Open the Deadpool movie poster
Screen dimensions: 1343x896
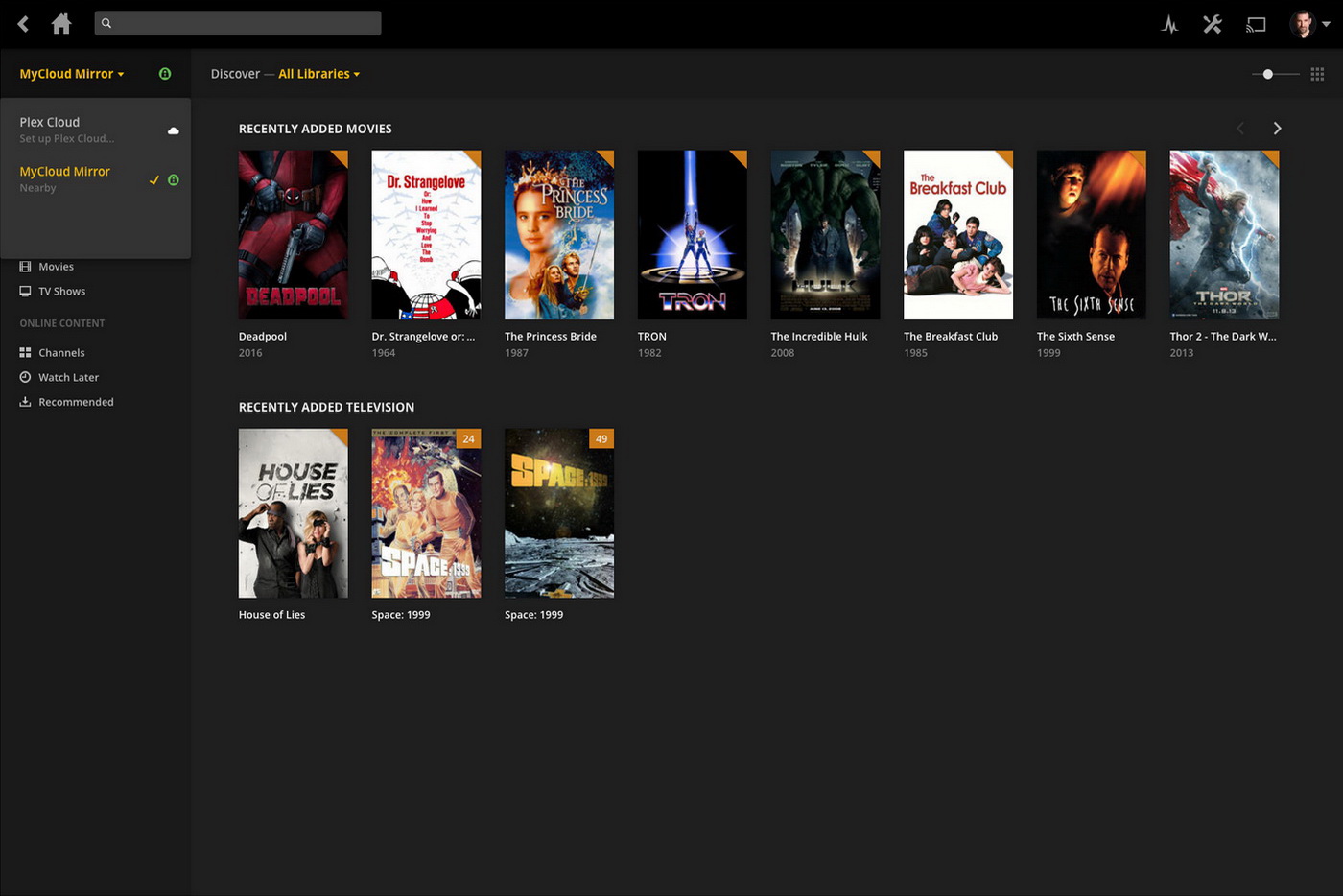pos(294,235)
